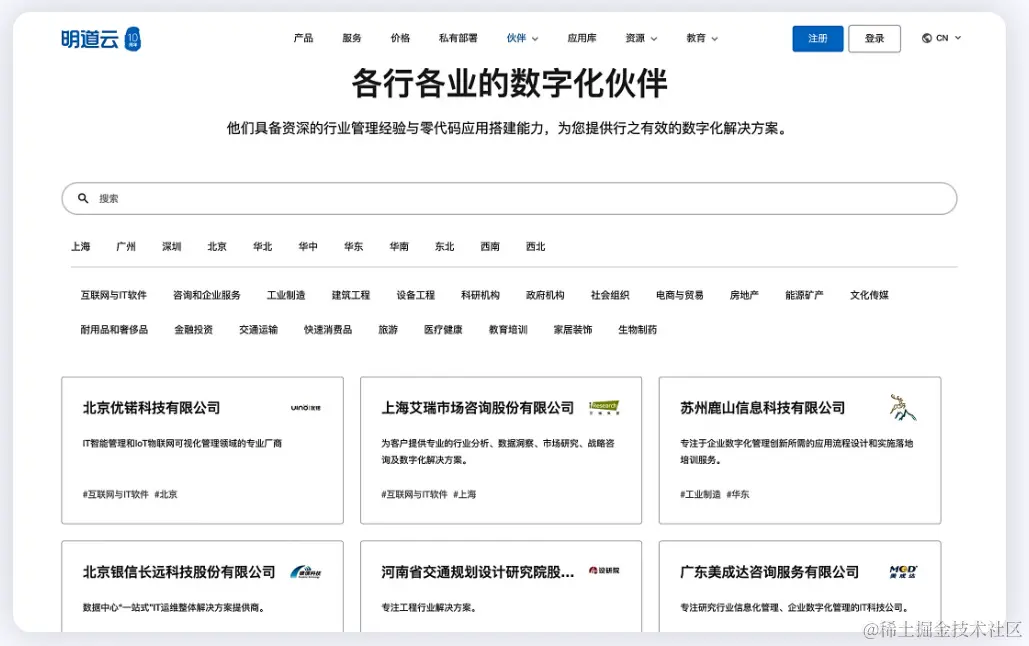Click the #上海 tag on 艾瑞 card

[465, 494]
